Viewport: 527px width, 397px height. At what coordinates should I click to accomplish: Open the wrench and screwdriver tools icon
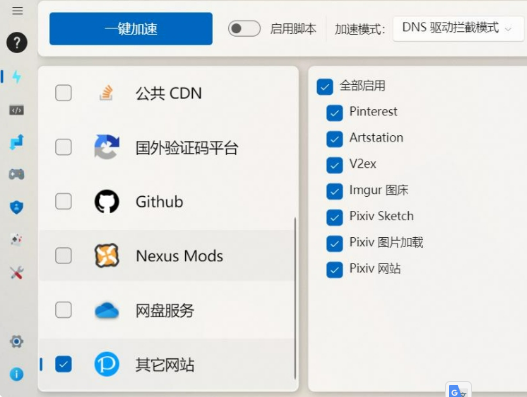click(16, 273)
